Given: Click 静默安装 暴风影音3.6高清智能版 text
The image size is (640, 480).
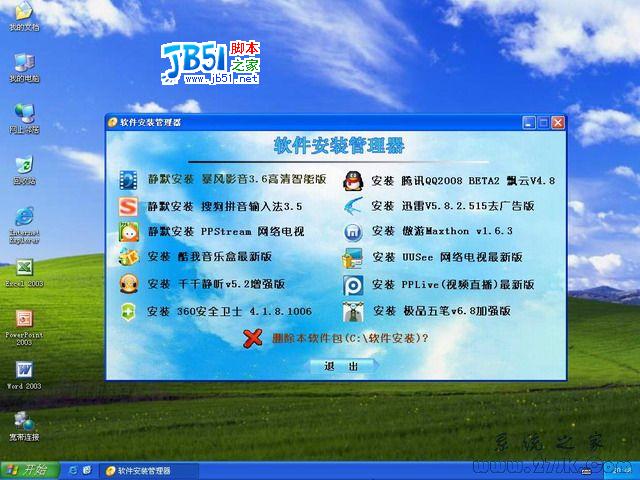Looking at the screenshot, I should pos(237,180).
